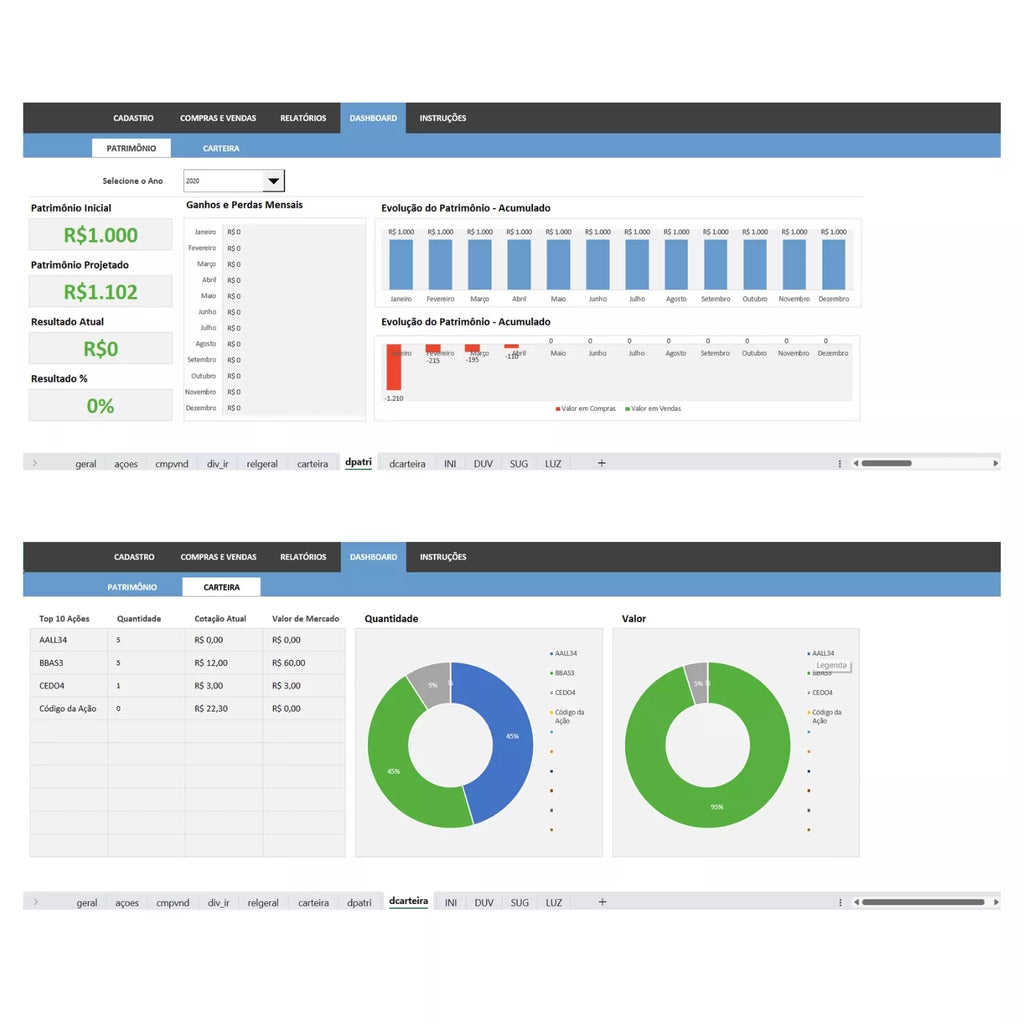Switch to PATRIMÔNIO sub-tab in lower dashboard
1024x1024 pixels.
132,587
